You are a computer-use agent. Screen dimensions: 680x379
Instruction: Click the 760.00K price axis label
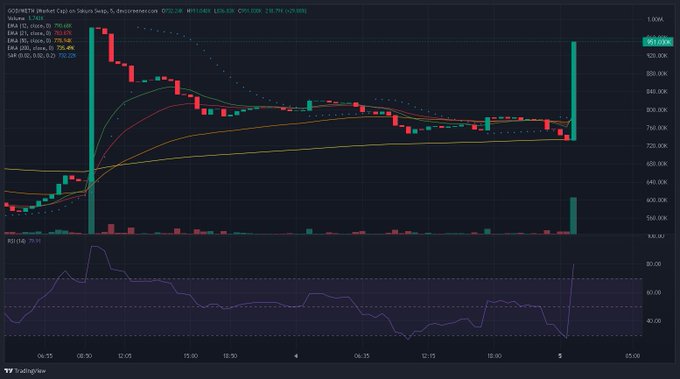point(657,128)
